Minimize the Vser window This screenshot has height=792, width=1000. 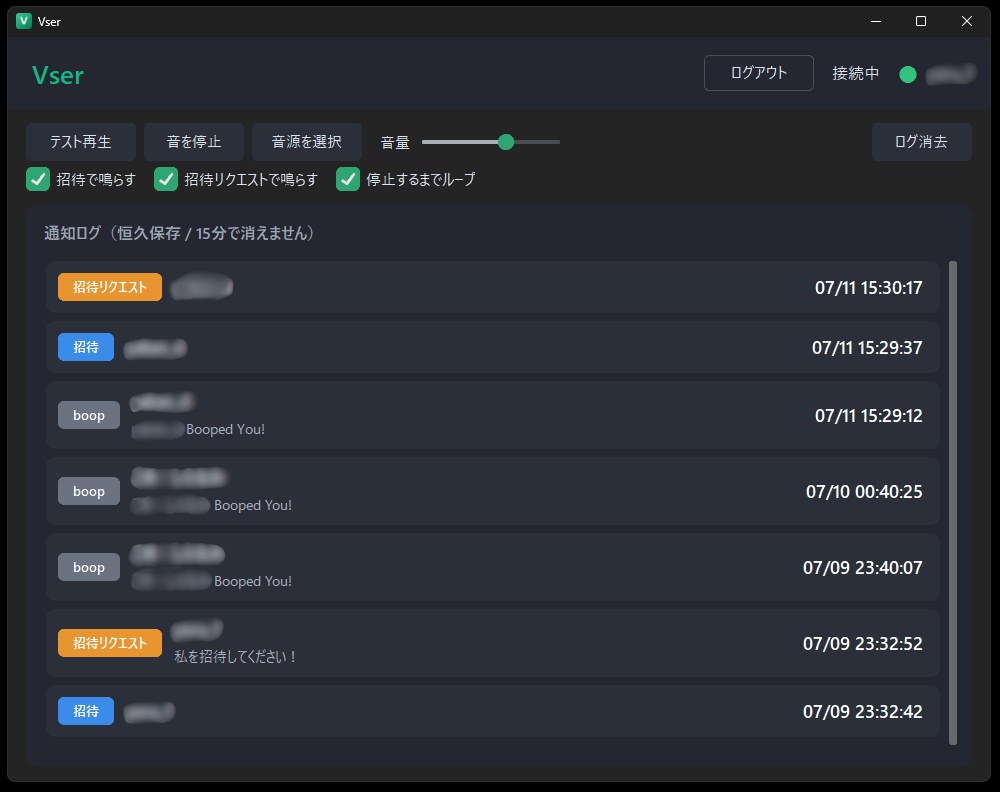(876, 21)
